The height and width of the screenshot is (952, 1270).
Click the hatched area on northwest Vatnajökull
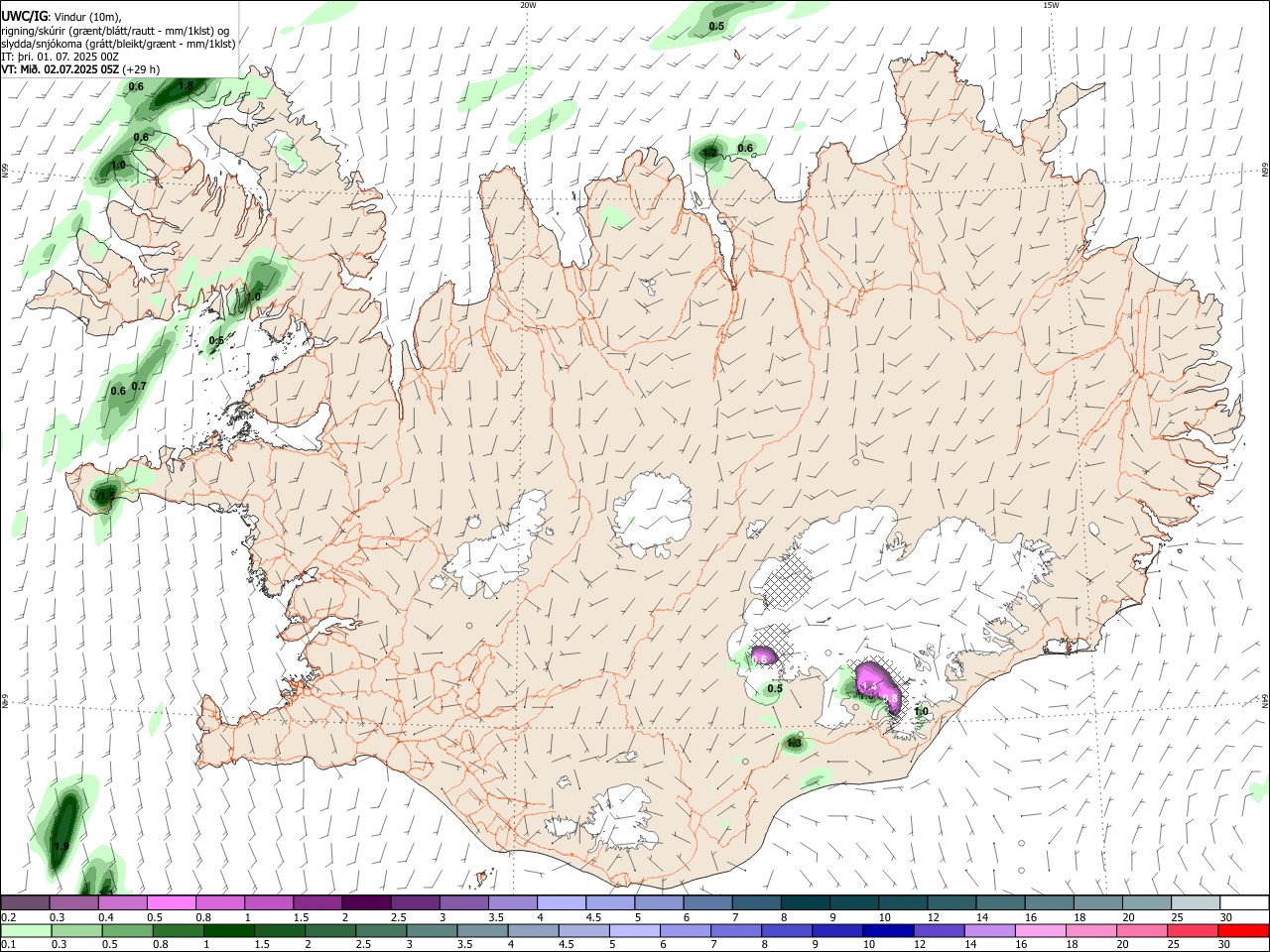pos(789,580)
